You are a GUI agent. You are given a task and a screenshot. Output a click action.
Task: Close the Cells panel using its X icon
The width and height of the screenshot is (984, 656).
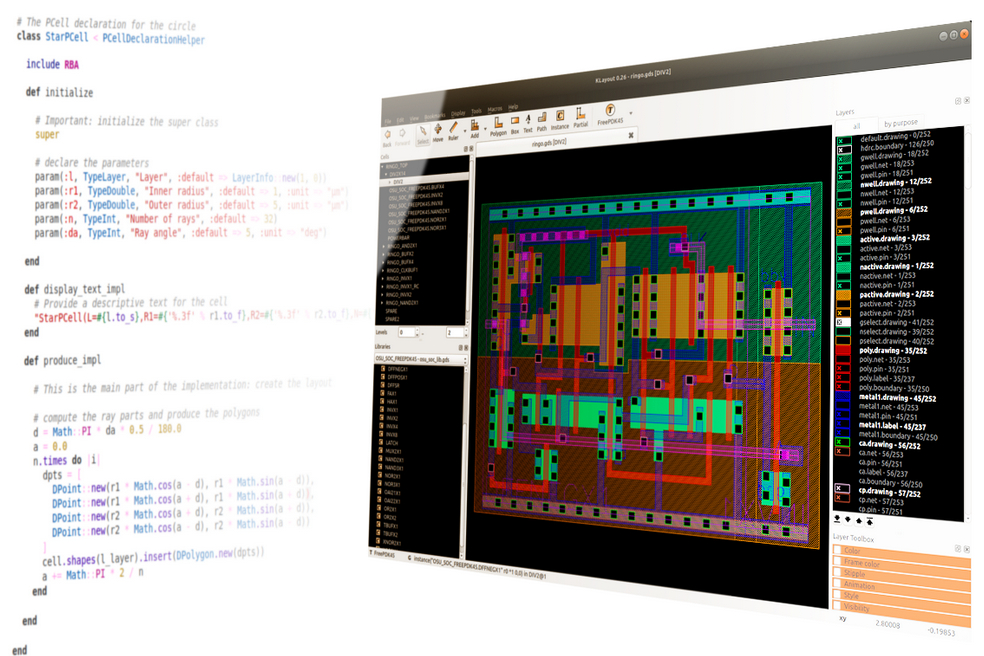pos(471,148)
